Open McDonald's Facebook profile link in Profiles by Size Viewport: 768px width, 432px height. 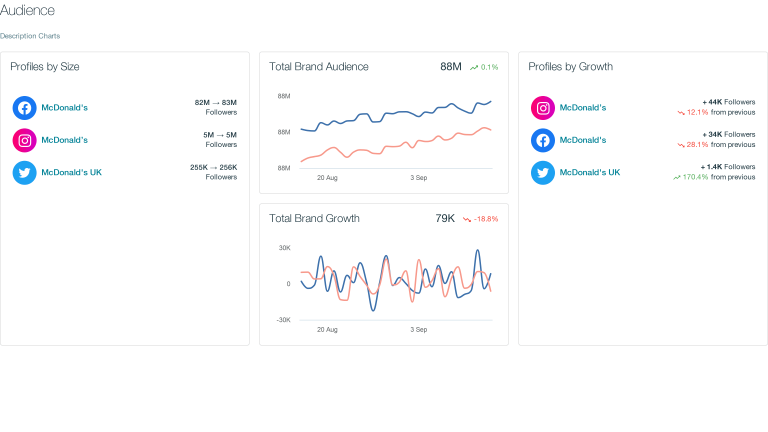click(x=64, y=108)
